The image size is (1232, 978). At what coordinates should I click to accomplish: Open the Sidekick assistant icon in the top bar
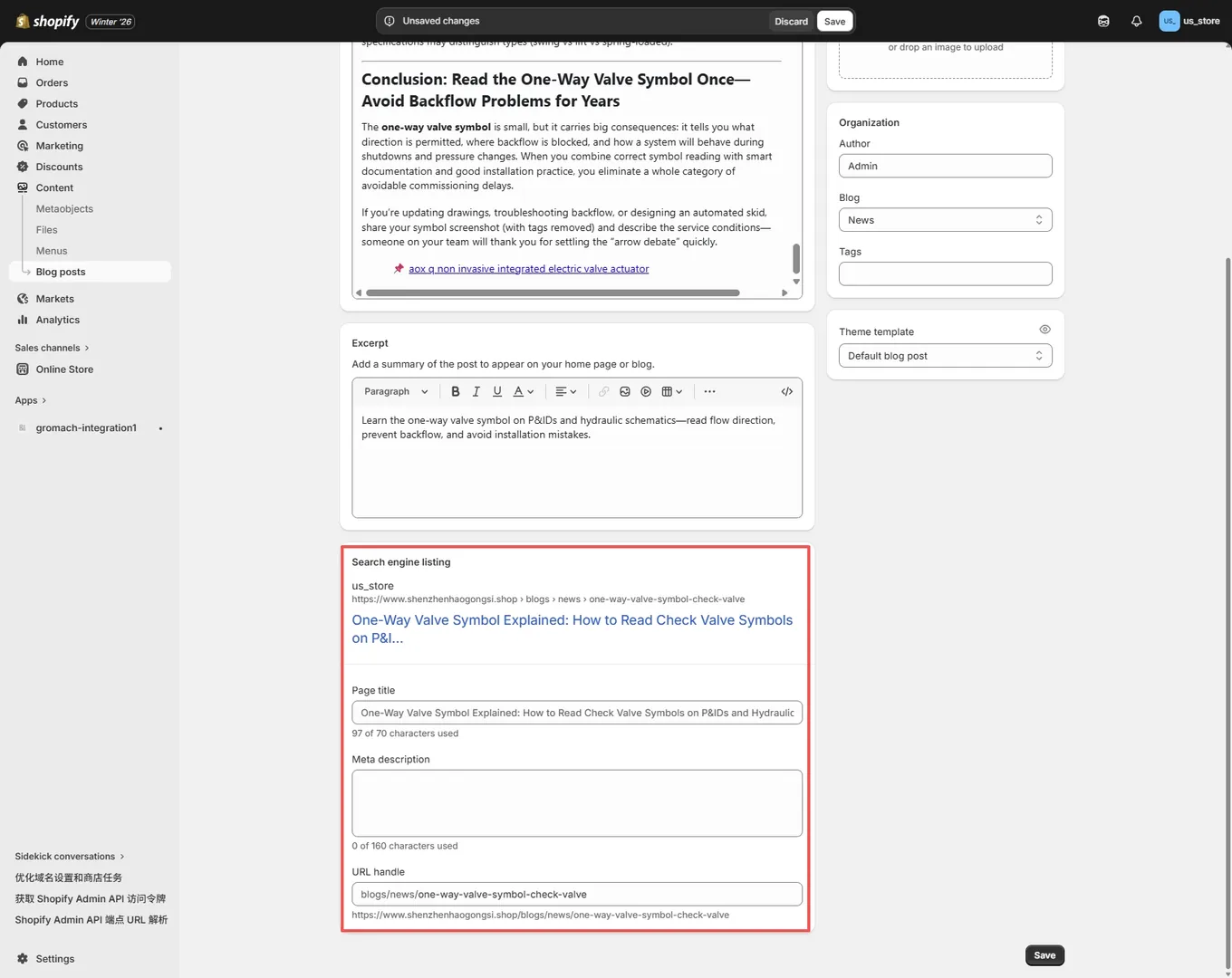pyautogui.click(x=1103, y=21)
